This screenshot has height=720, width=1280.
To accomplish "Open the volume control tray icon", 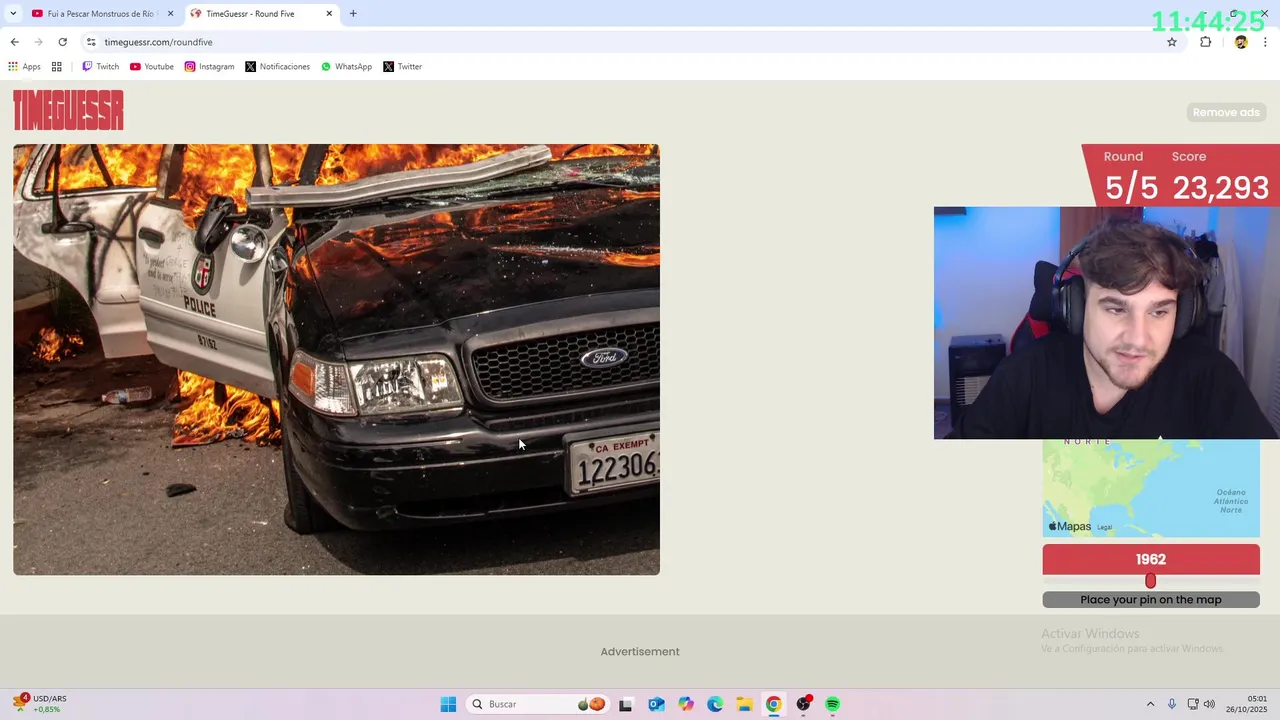I will tap(1209, 704).
